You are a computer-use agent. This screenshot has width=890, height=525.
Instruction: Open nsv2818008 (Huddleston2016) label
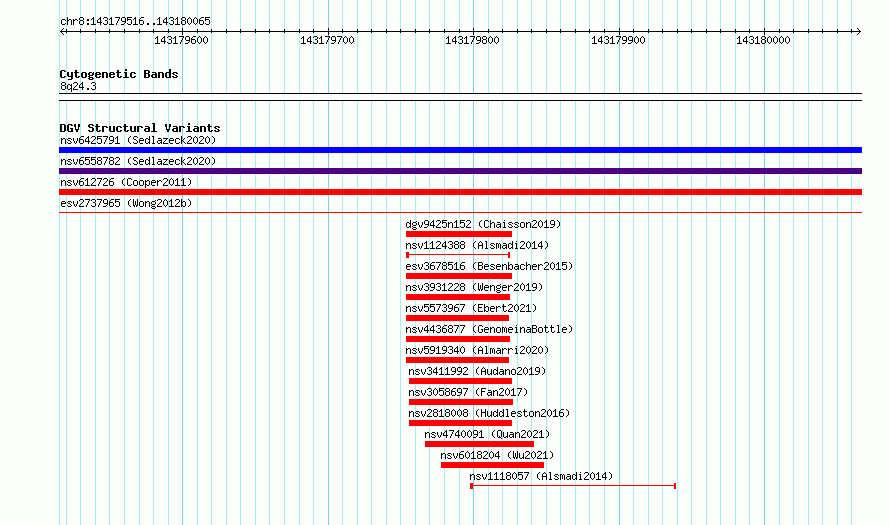489,413
